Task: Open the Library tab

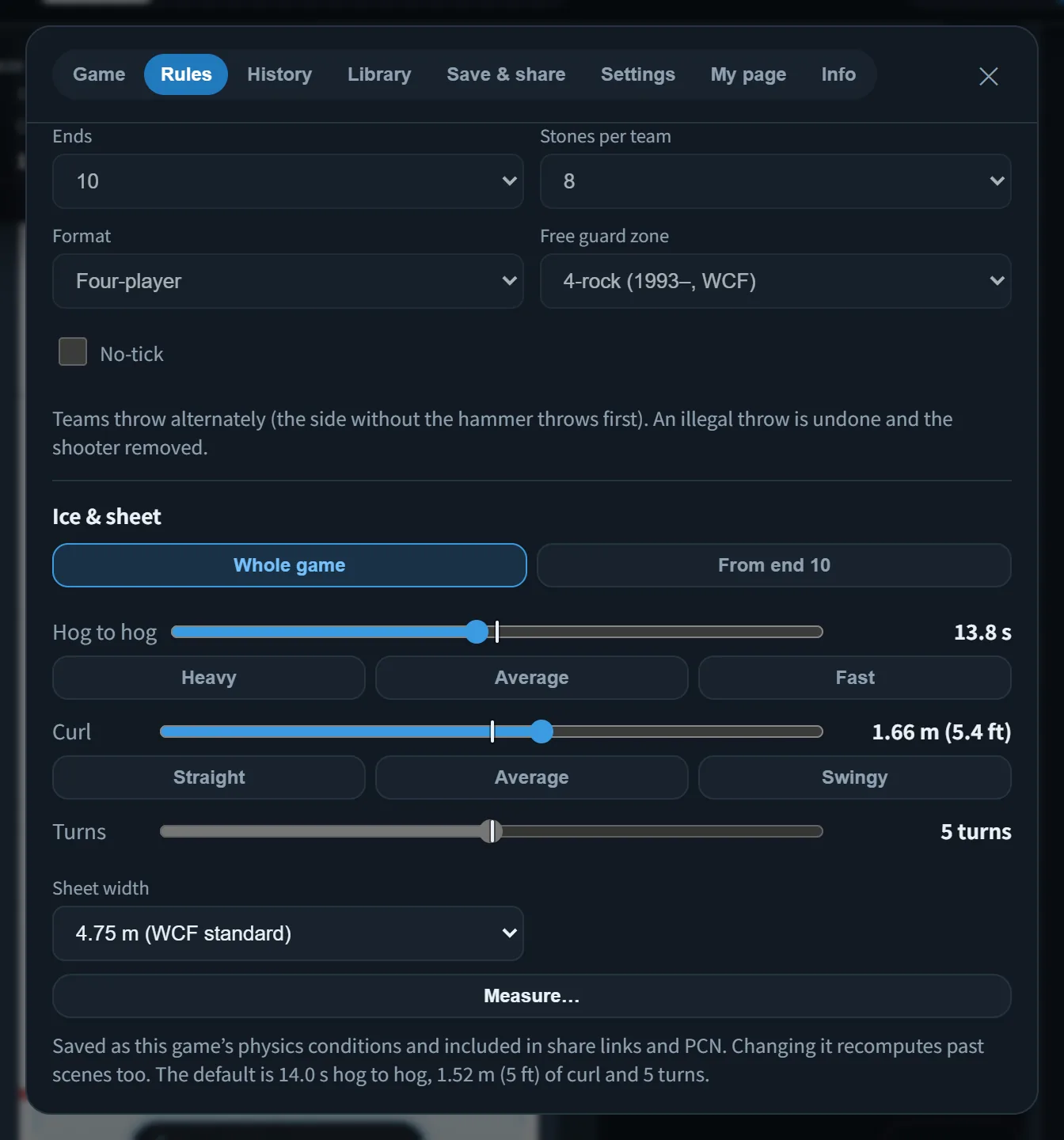Action: pos(379,74)
